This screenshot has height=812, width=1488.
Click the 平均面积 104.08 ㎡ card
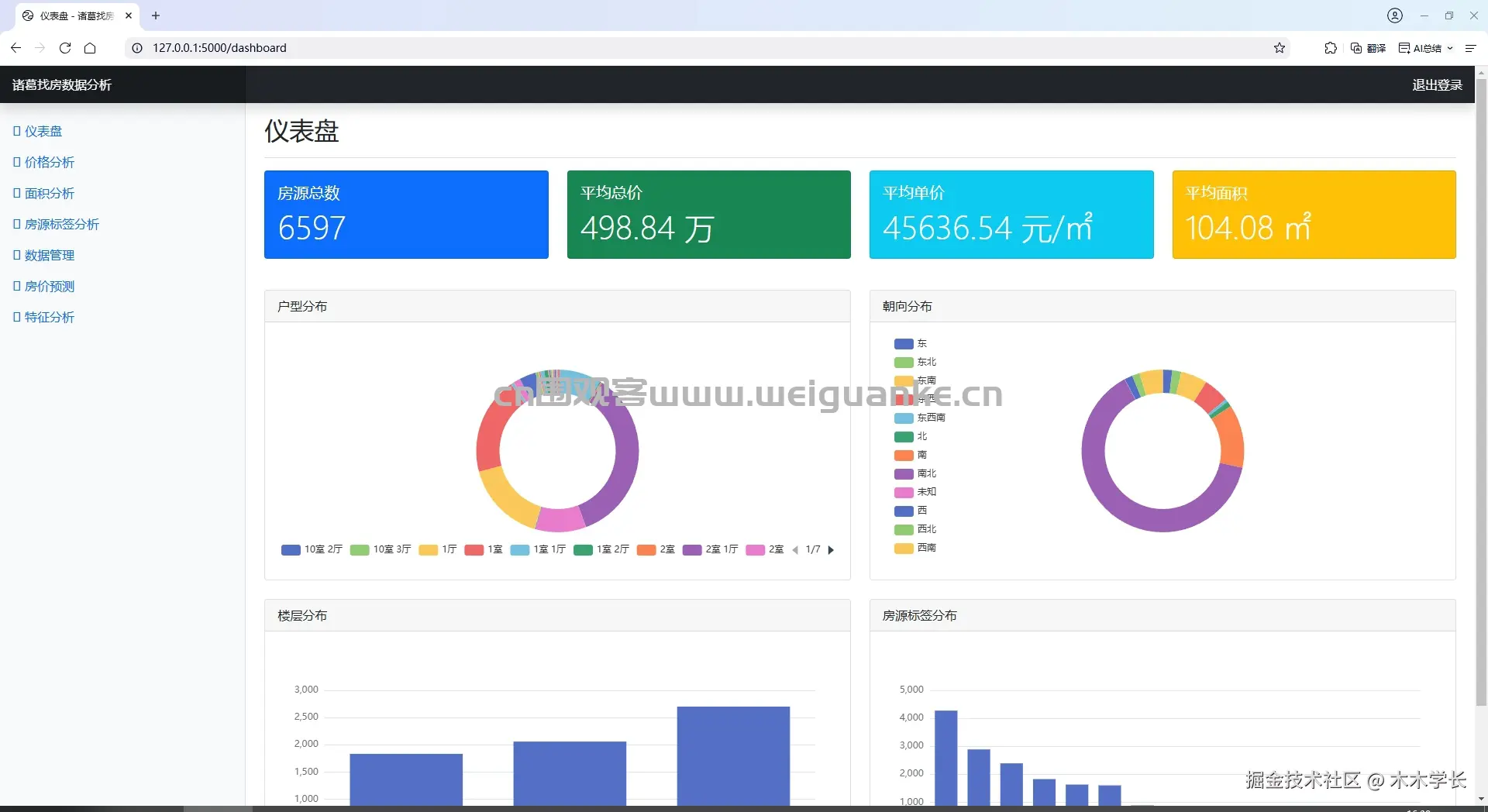click(x=1314, y=215)
